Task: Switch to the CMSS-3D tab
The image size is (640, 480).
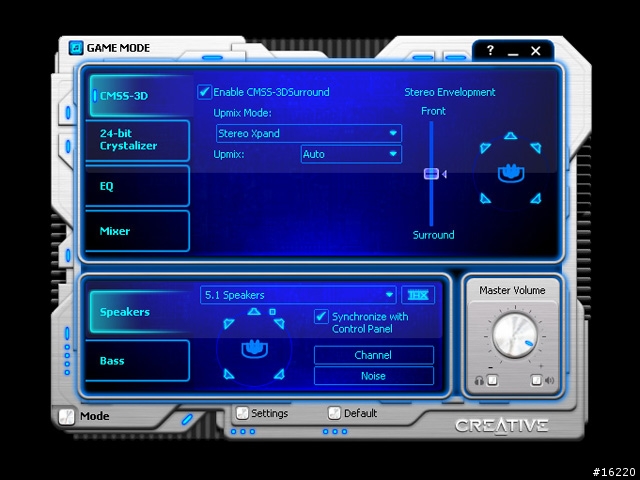Action: 139,96
